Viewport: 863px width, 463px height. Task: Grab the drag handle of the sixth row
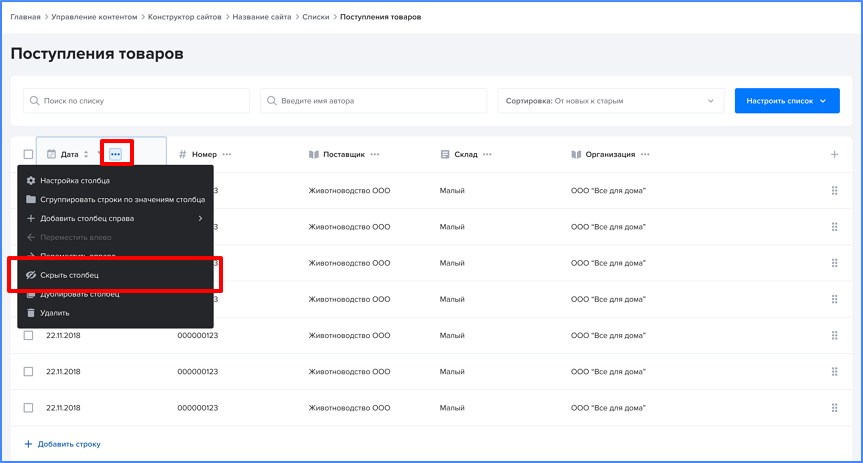pos(834,372)
